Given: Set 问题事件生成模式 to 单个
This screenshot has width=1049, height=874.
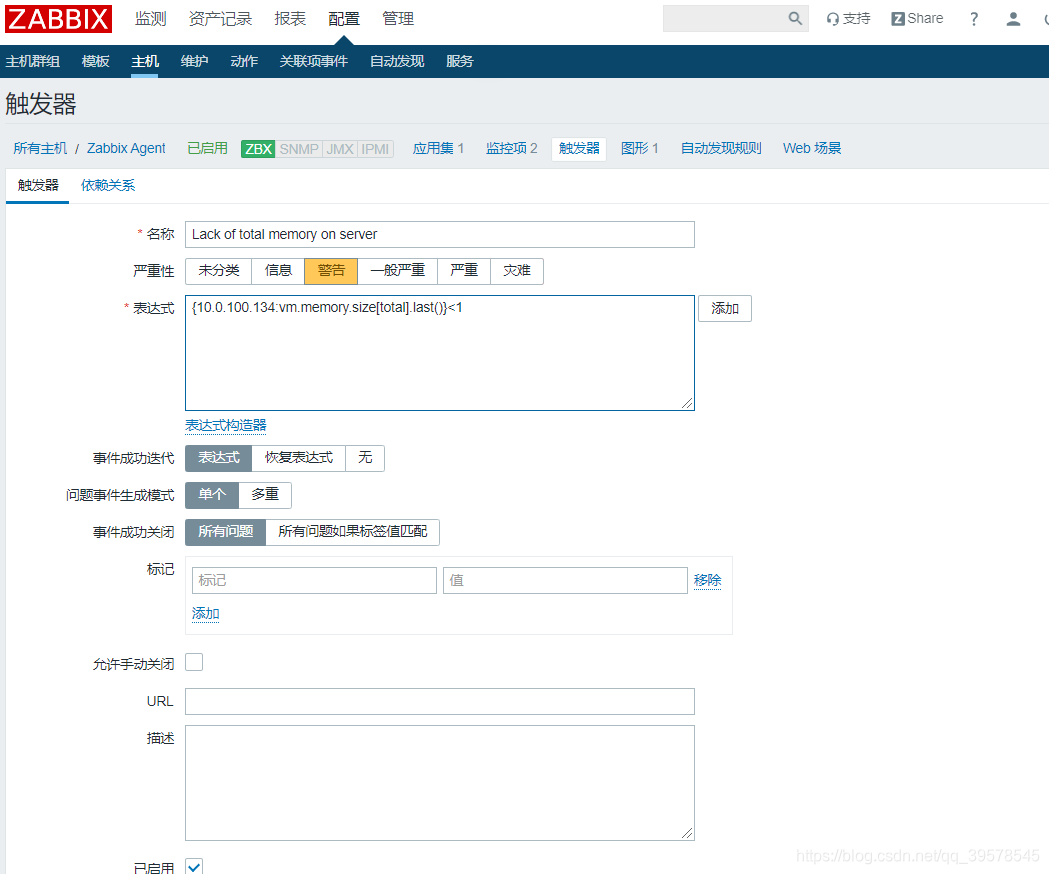Looking at the screenshot, I should [212, 495].
